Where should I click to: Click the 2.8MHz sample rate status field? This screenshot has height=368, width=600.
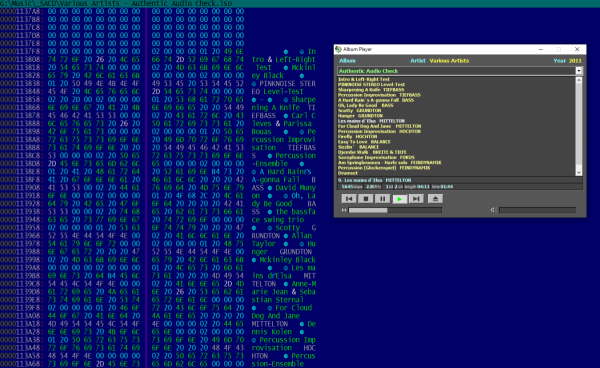click(373, 187)
